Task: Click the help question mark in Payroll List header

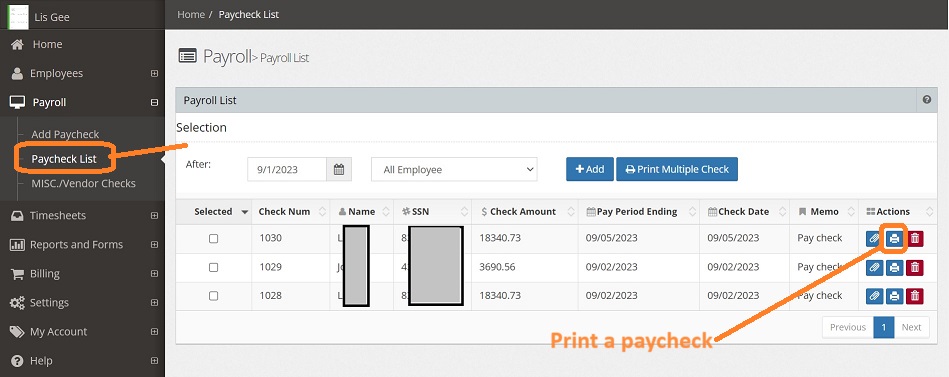Action: point(927,100)
